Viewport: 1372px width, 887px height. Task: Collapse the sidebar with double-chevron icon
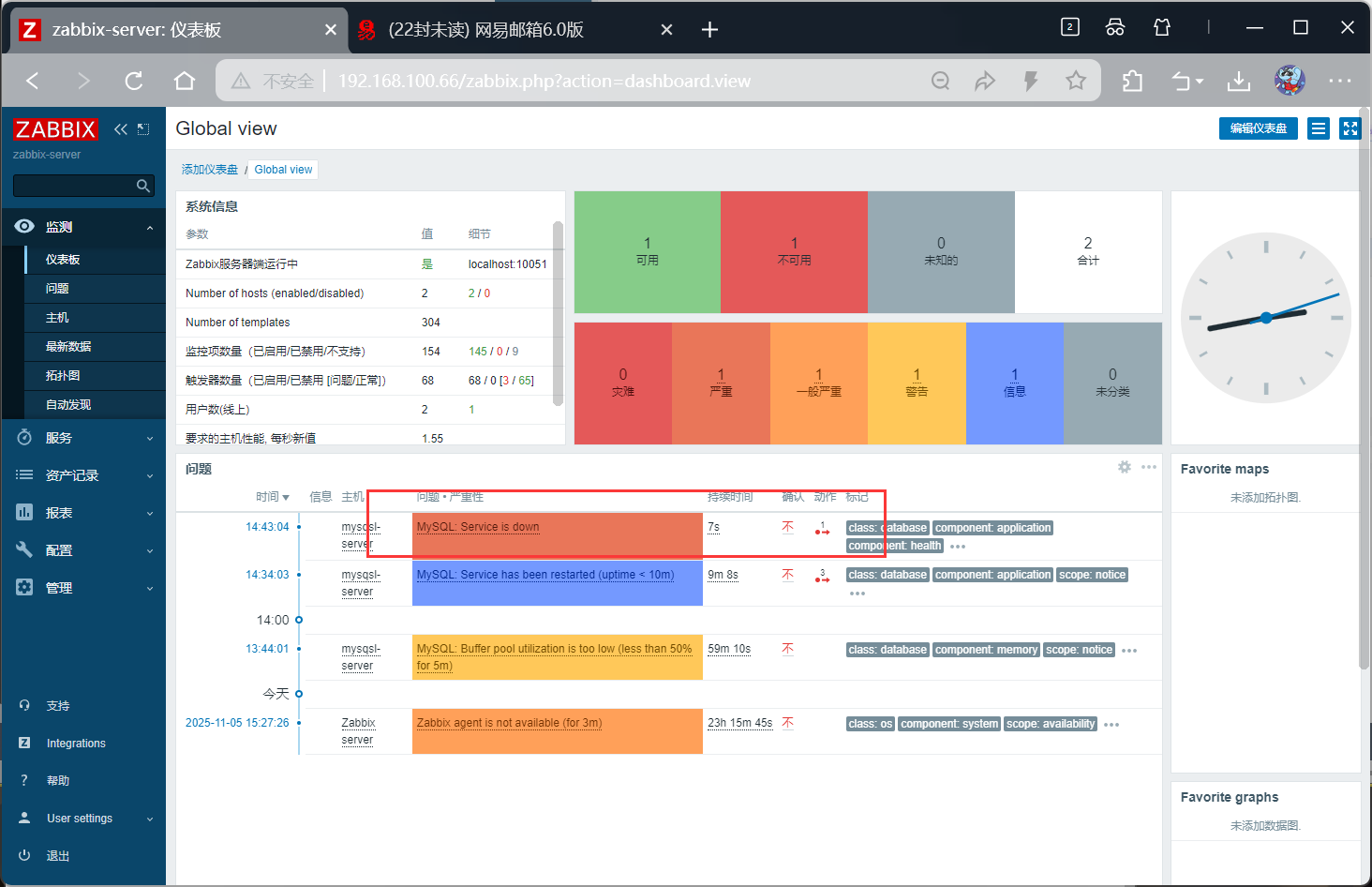(x=121, y=129)
